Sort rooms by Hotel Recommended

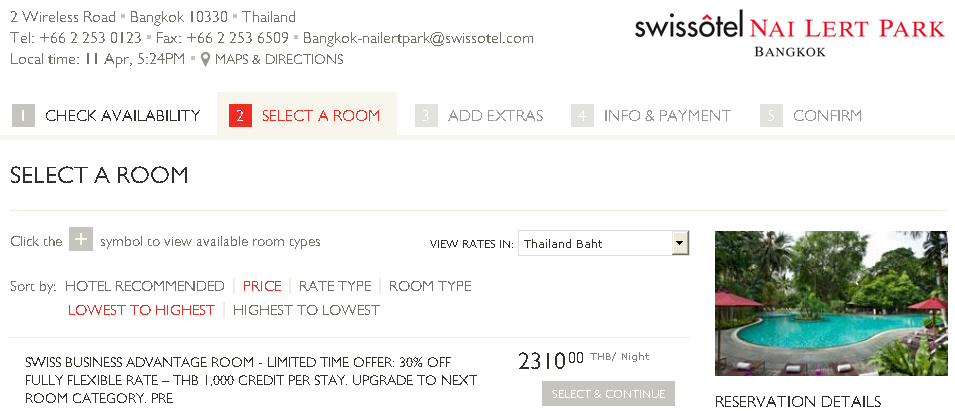click(145, 286)
